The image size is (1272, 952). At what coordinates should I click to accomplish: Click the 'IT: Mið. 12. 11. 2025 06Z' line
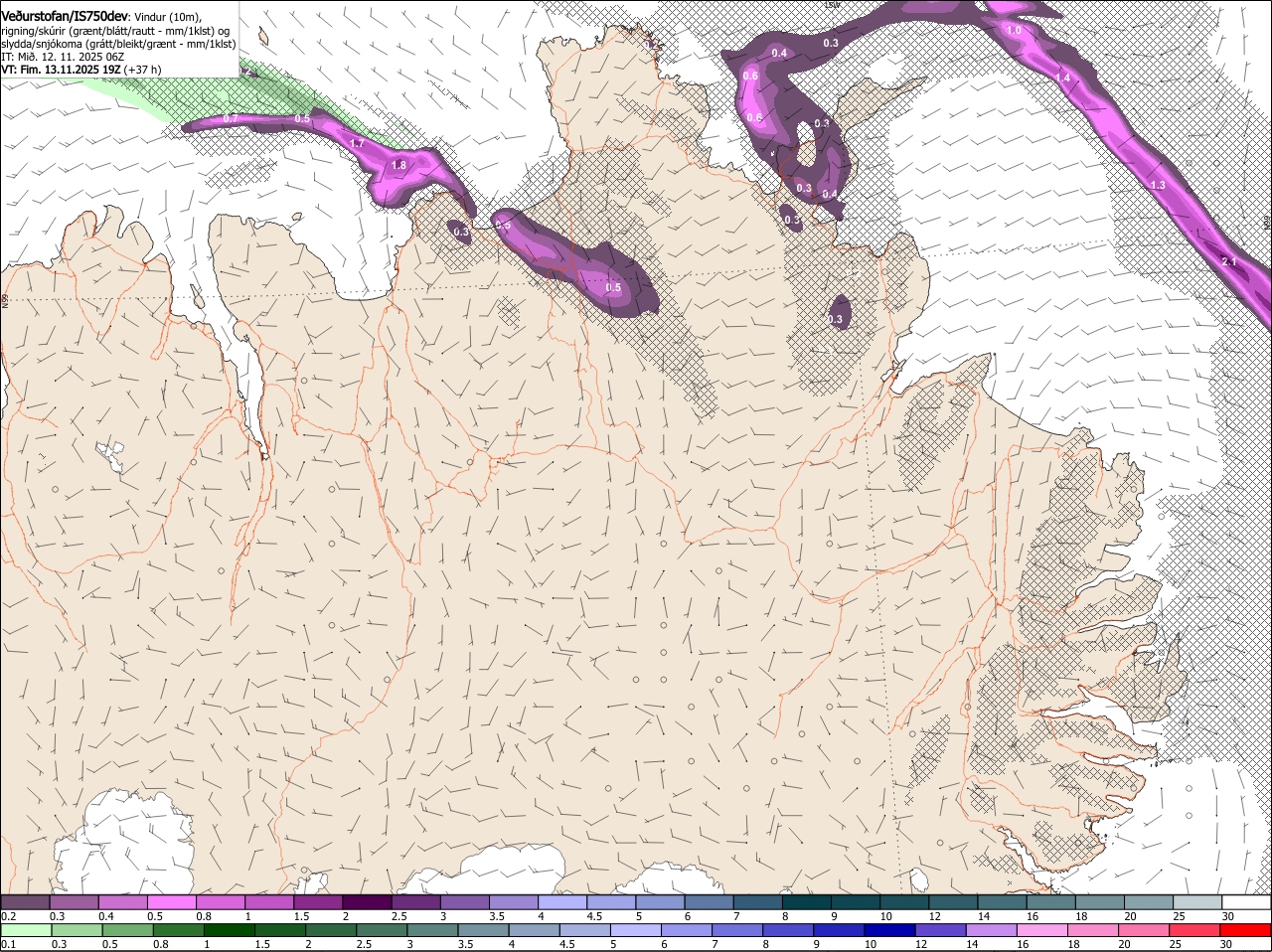click(x=63, y=57)
